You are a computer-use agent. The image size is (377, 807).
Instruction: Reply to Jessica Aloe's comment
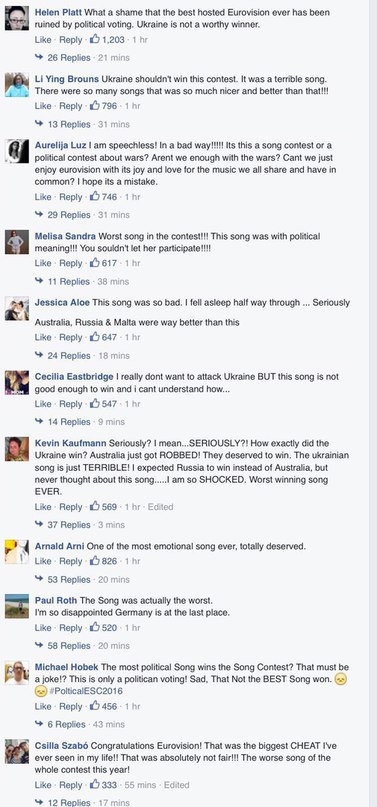click(71, 337)
